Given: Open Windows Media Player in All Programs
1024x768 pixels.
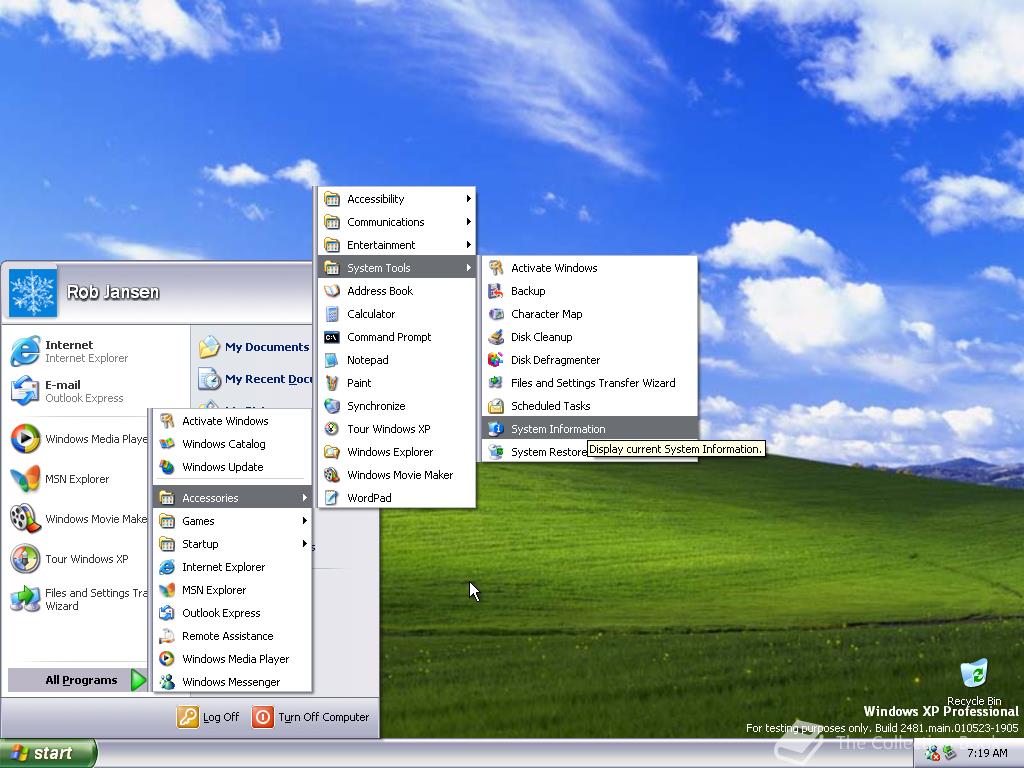Looking at the screenshot, I should point(232,659).
